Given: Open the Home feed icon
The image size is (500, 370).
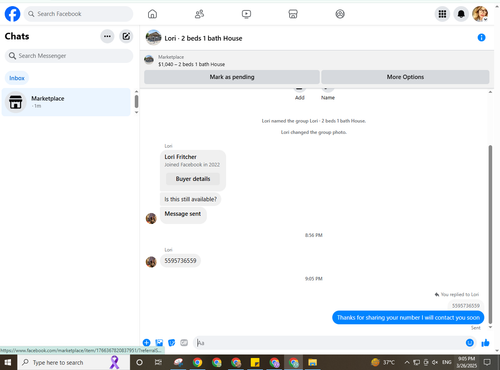Looking at the screenshot, I should (x=152, y=14).
